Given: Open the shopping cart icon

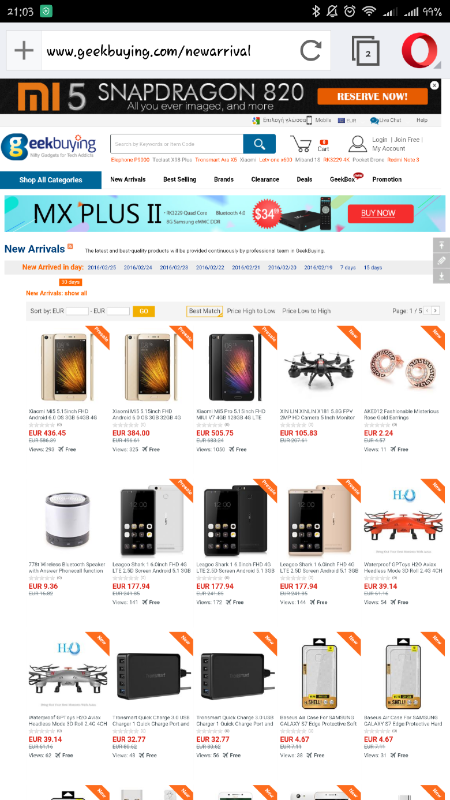Looking at the screenshot, I should tap(301, 144).
